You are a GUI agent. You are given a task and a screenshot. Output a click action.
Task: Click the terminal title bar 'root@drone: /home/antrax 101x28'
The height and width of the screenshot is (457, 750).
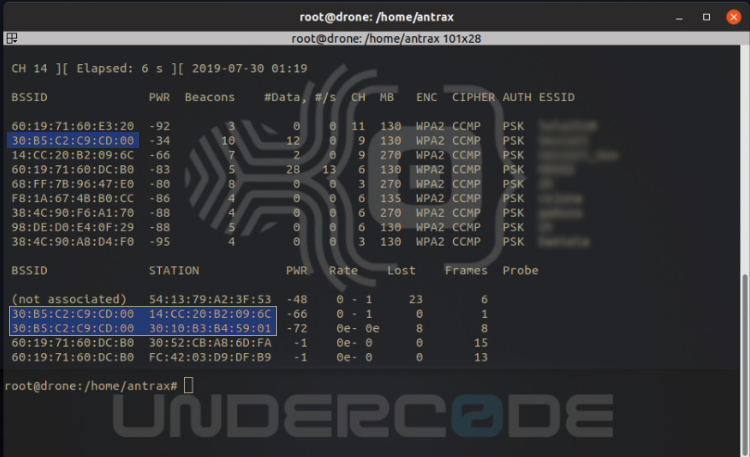tap(386, 39)
